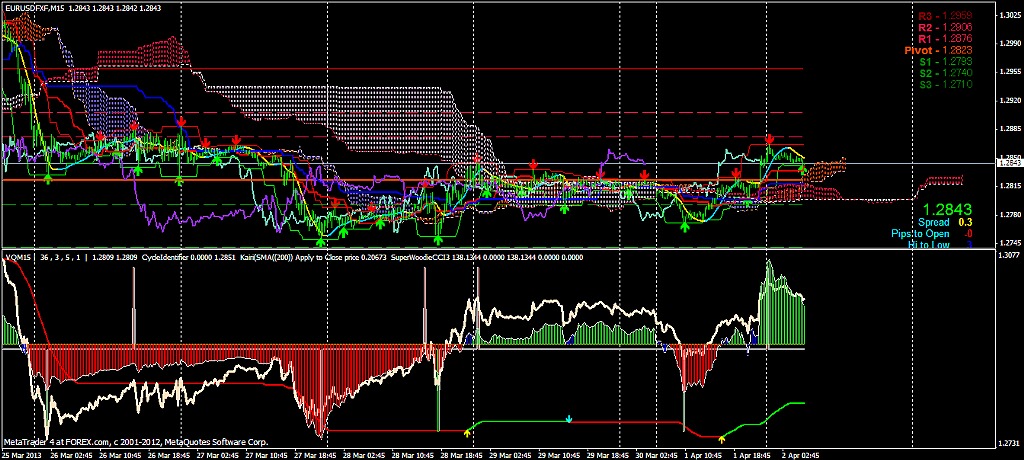Screen dimensions: 1024x460
Task: Select the orange Pivot - 1.2823 label
Action: 940,50
